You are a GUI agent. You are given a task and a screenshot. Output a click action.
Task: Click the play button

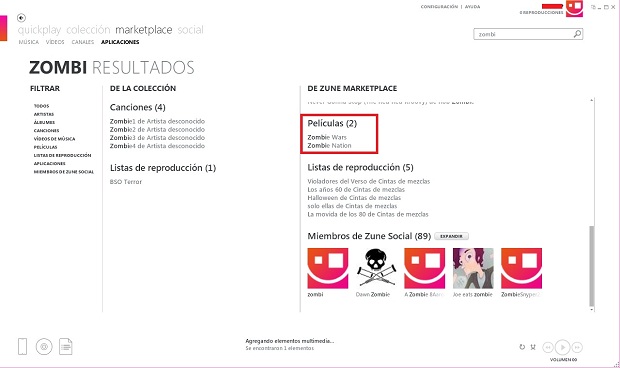pos(562,347)
